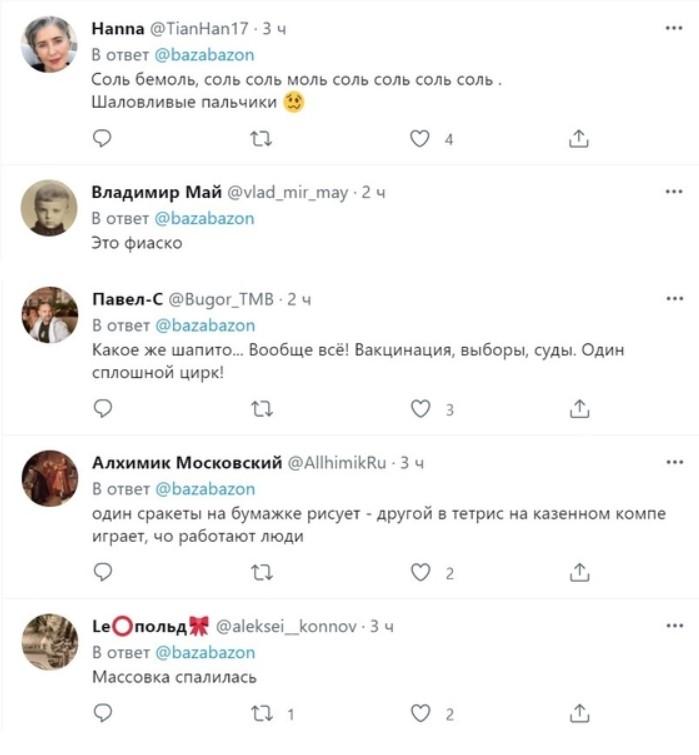Retweet Leопольд's tweet "Массовка спалилась"
Screen dimensions: 699x755
pos(261,714)
